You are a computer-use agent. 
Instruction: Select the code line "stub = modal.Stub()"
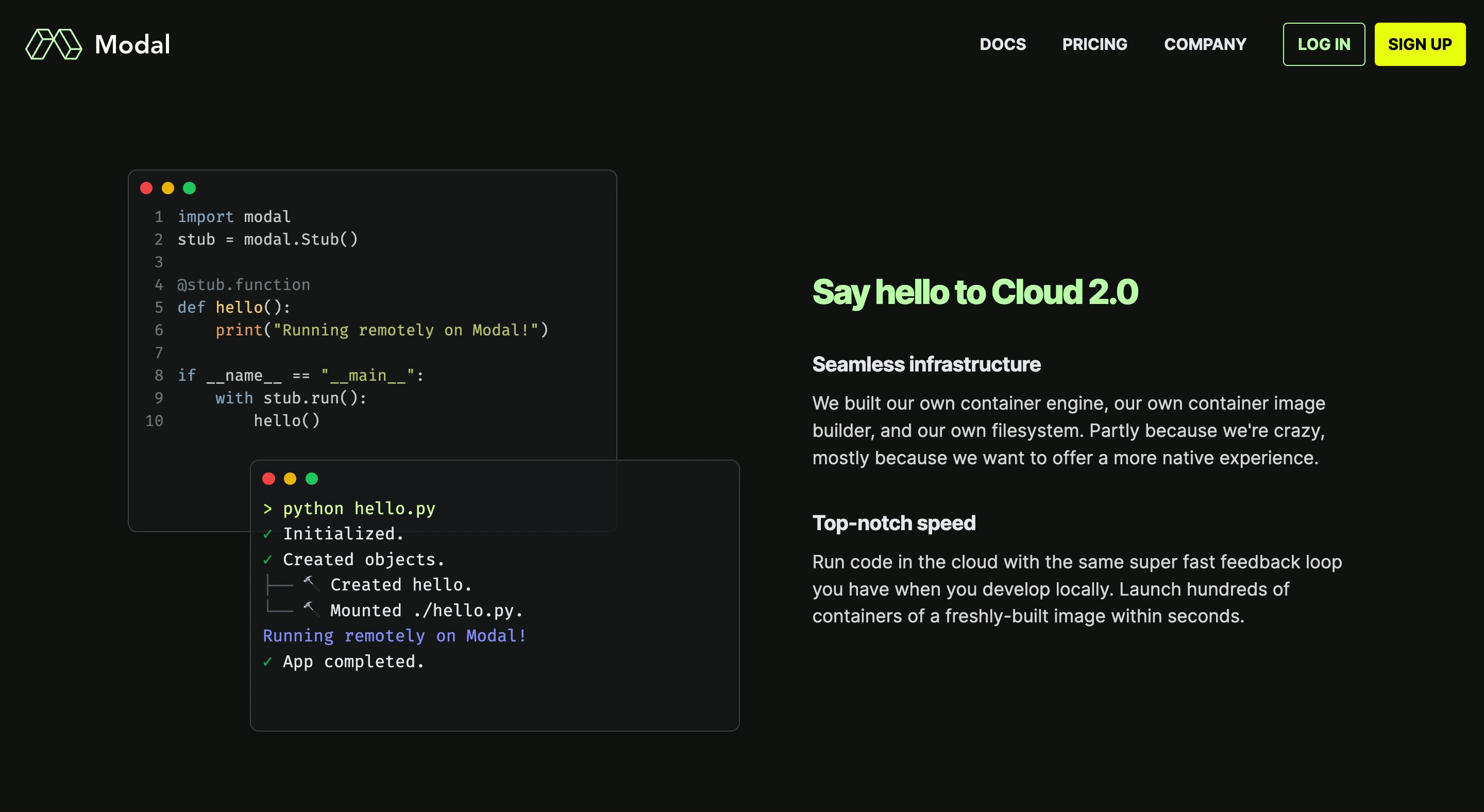(267, 240)
